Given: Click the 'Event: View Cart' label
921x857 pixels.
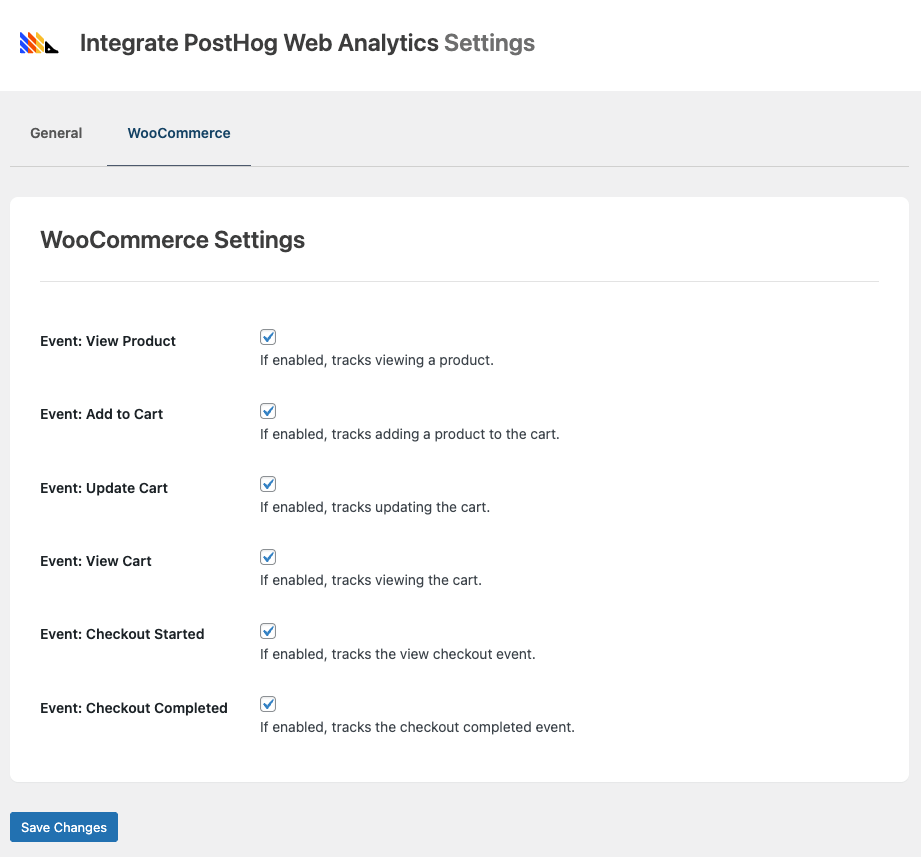Looking at the screenshot, I should tap(96, 561).
